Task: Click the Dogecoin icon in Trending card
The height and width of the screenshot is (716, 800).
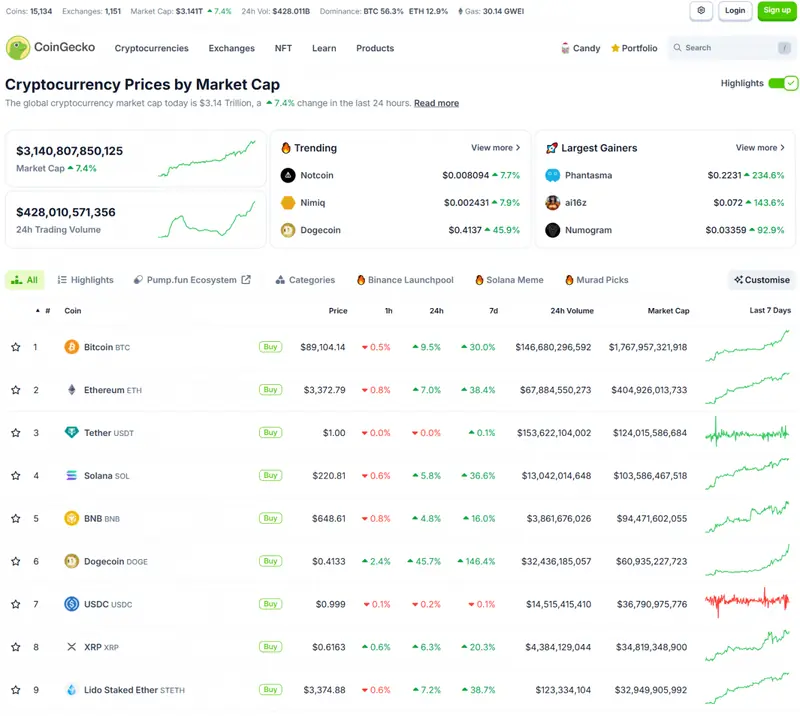Action: [x=288, y=230]
